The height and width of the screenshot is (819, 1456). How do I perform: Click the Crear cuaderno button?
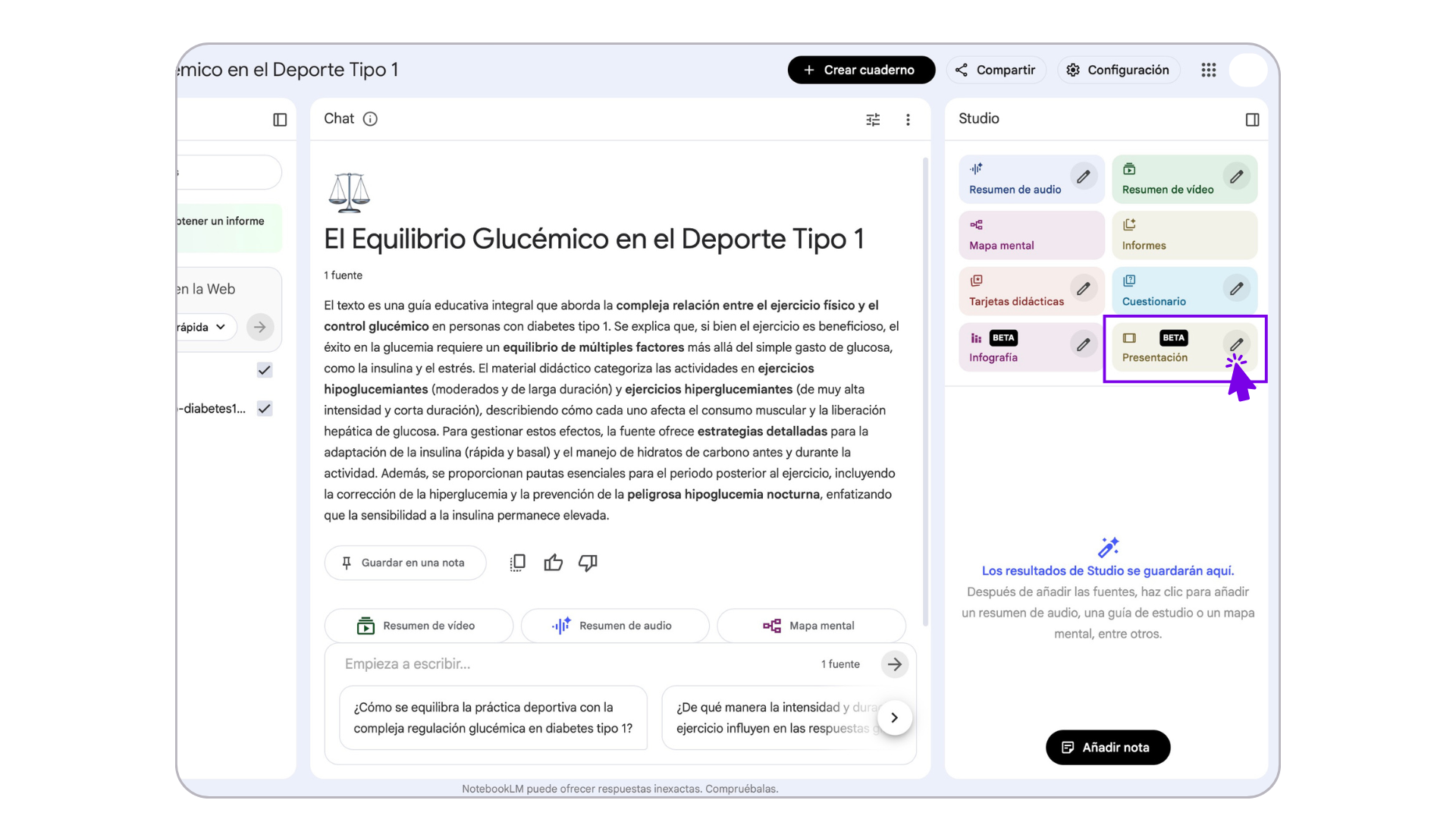(861, 70)
